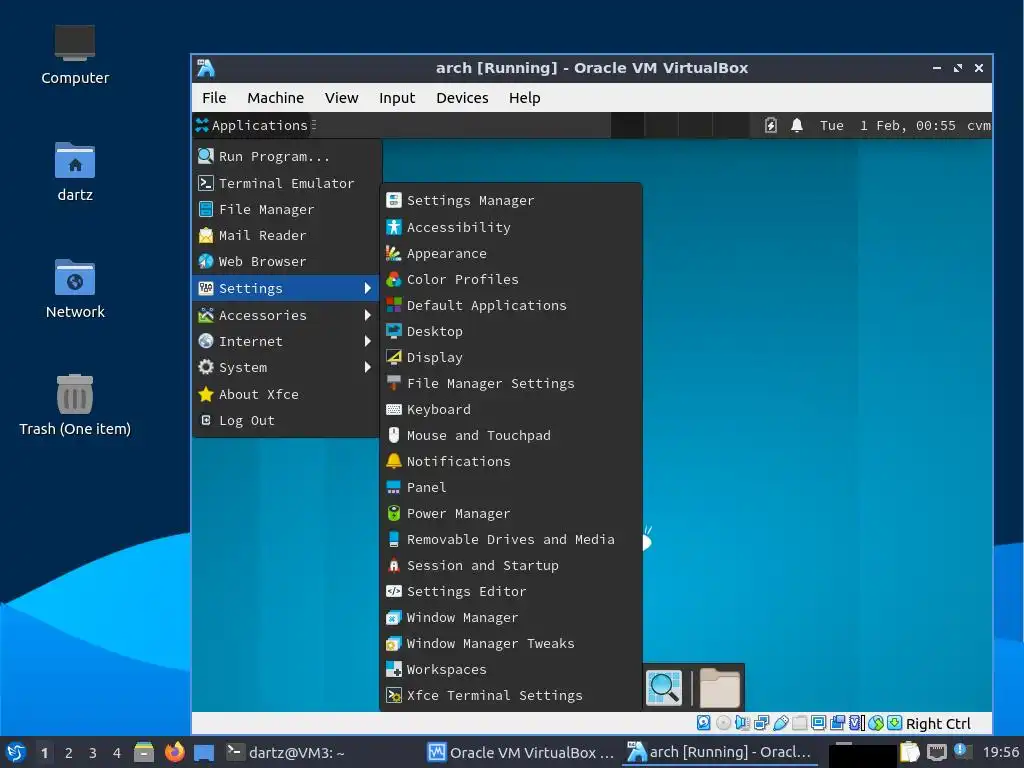Click the Window Manager icon

[394, 618]
